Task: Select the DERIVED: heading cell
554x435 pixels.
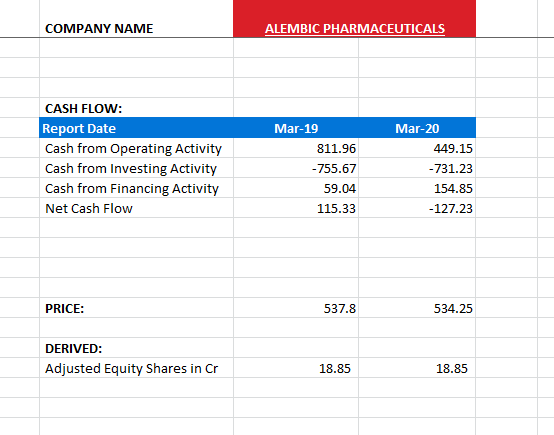Action: pyautogui.click(x=136, y=348)
